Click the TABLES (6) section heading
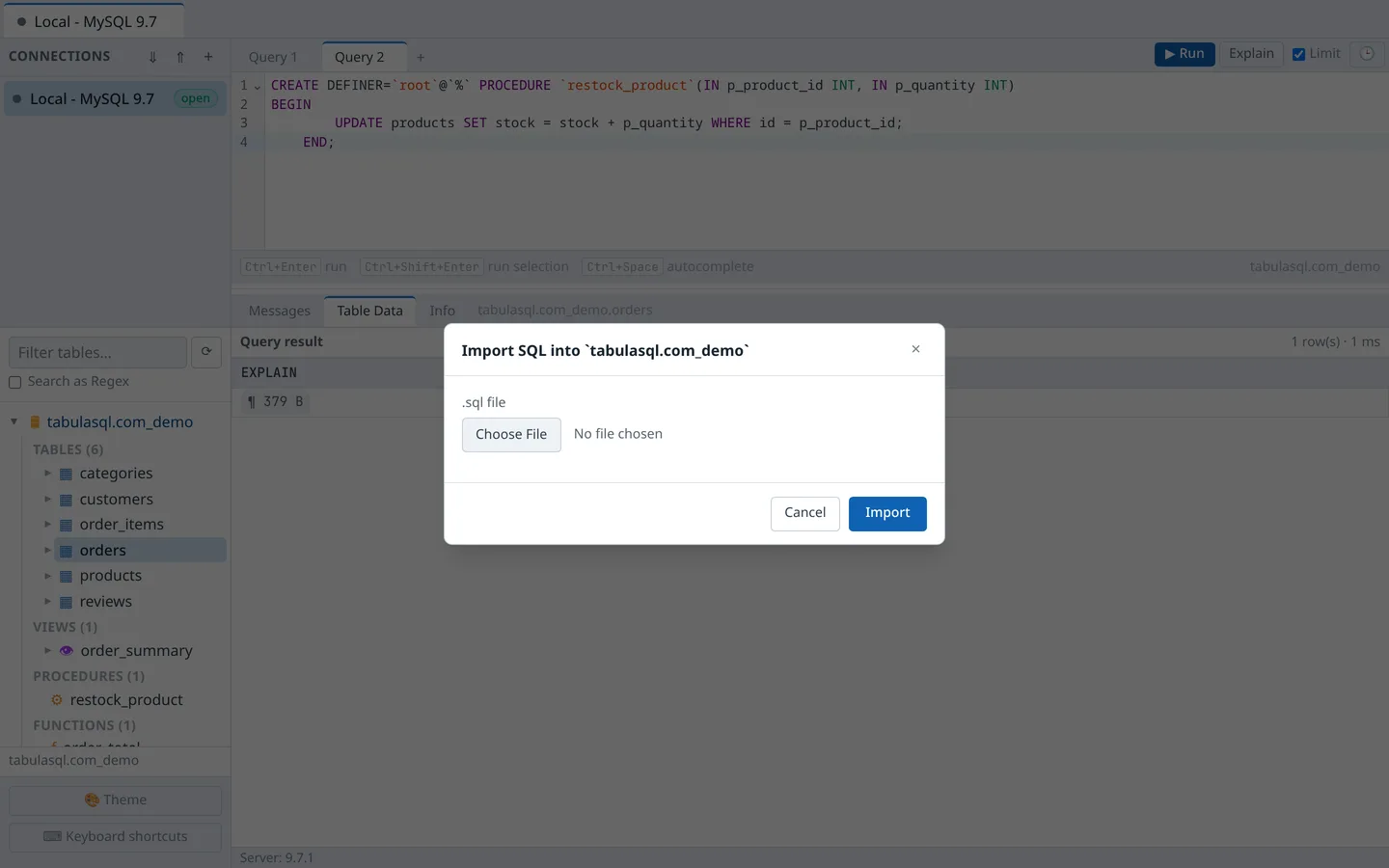1389x868 pixels. coord(68,449)
